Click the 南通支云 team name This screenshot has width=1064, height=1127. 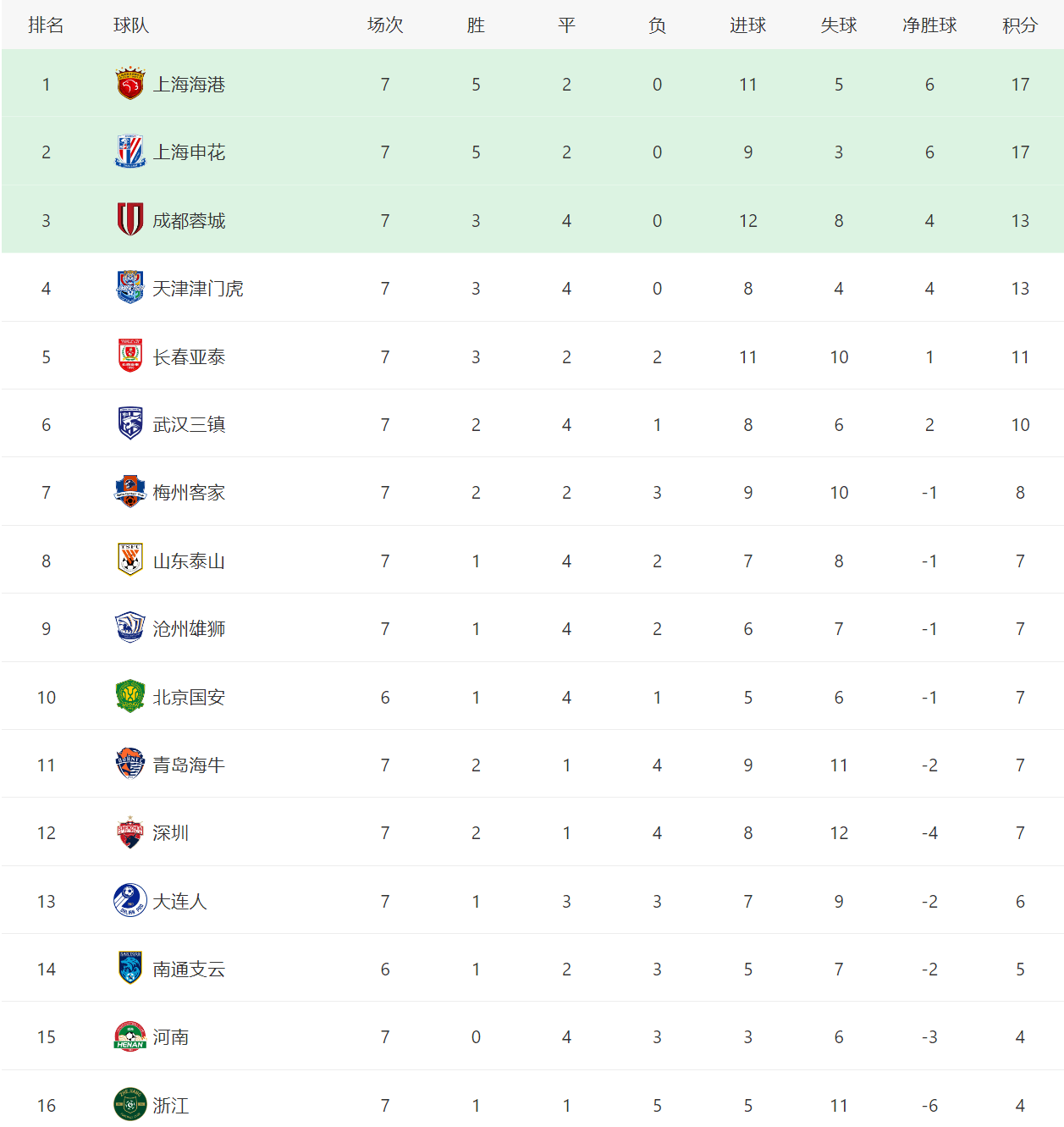[189, 969]
